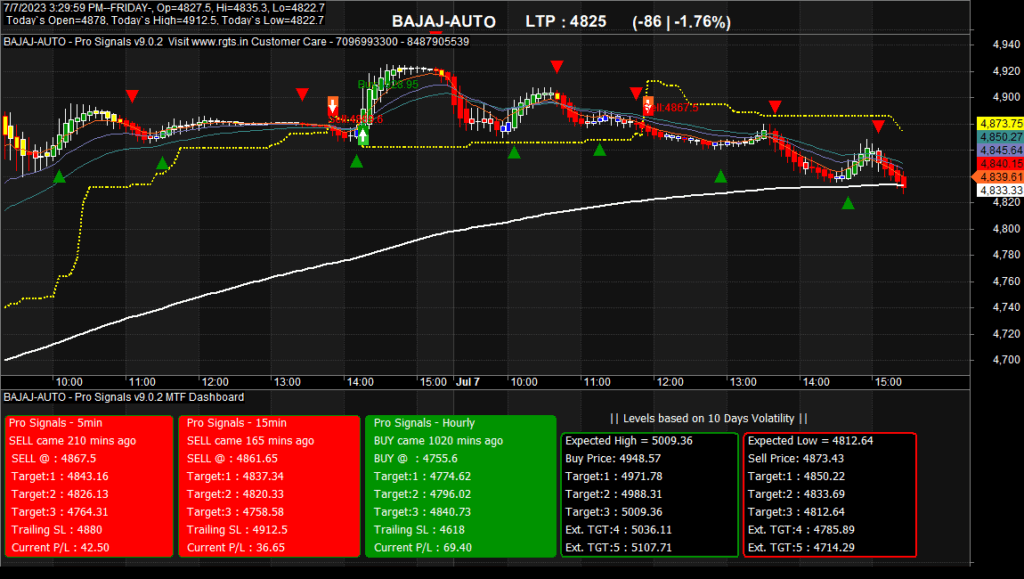Screen dimensions: 1024x579
Task: Click the 'Pro Signals - 5min' panel title
Action: coord(56,423)
